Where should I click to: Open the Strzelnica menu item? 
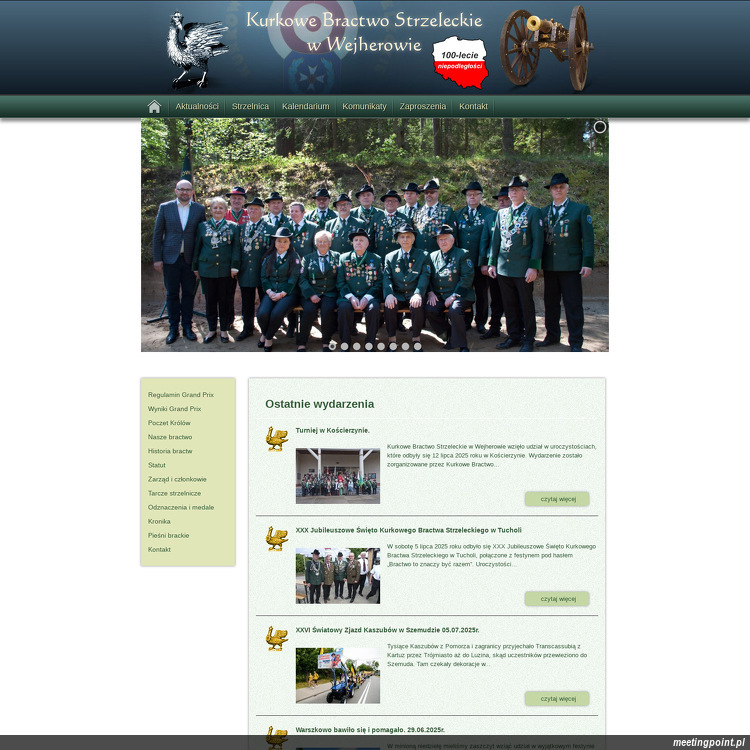(250, 106)
